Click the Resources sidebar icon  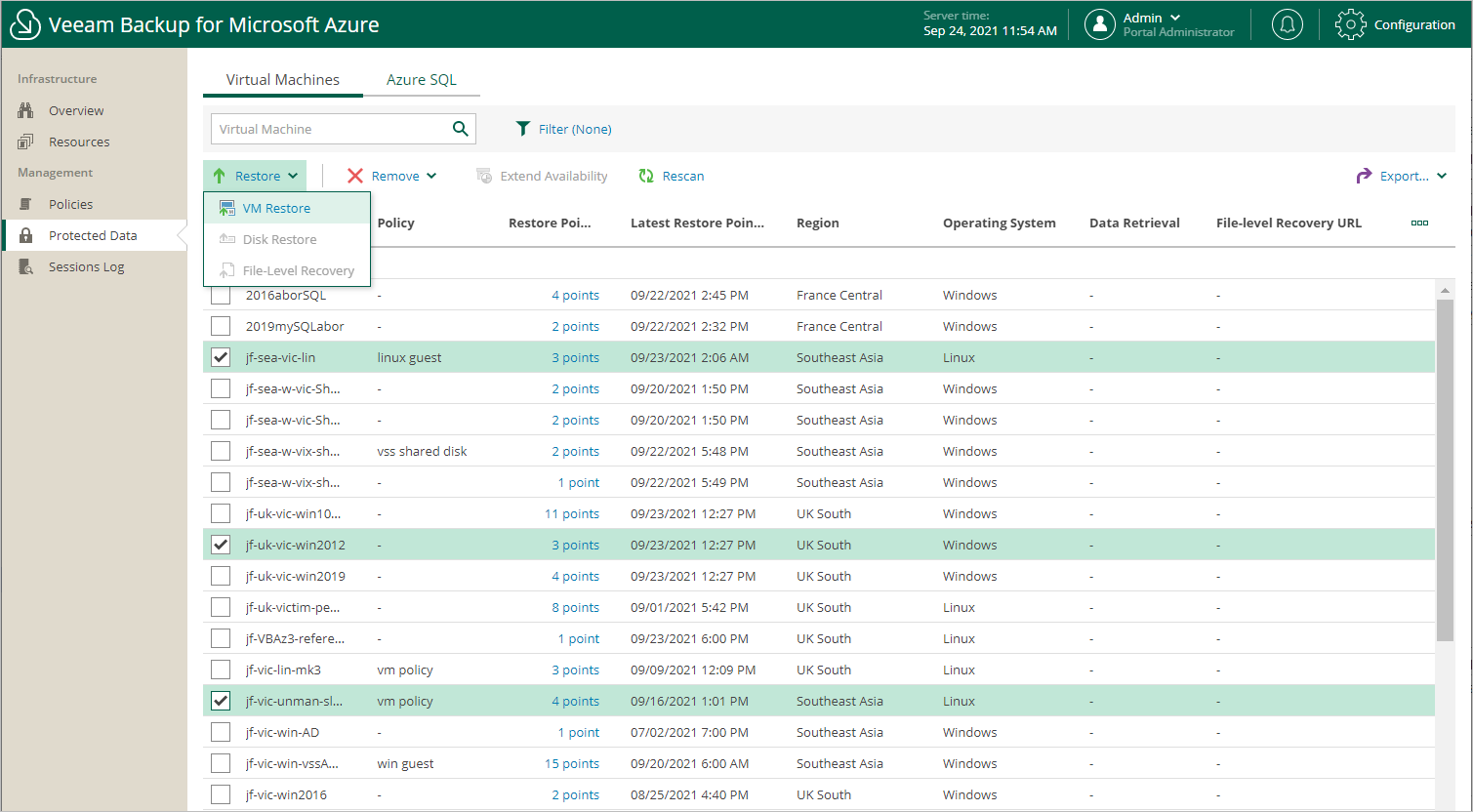pyautogui.click(x=27, y=142)
